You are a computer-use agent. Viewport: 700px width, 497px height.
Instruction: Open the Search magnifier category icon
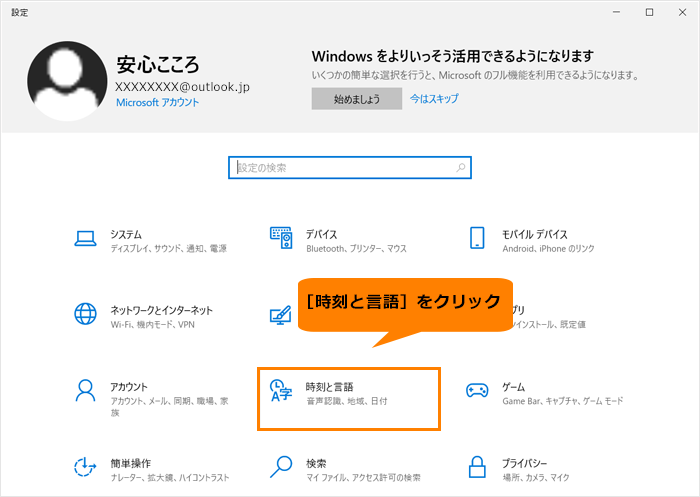[x=281, y=467]
